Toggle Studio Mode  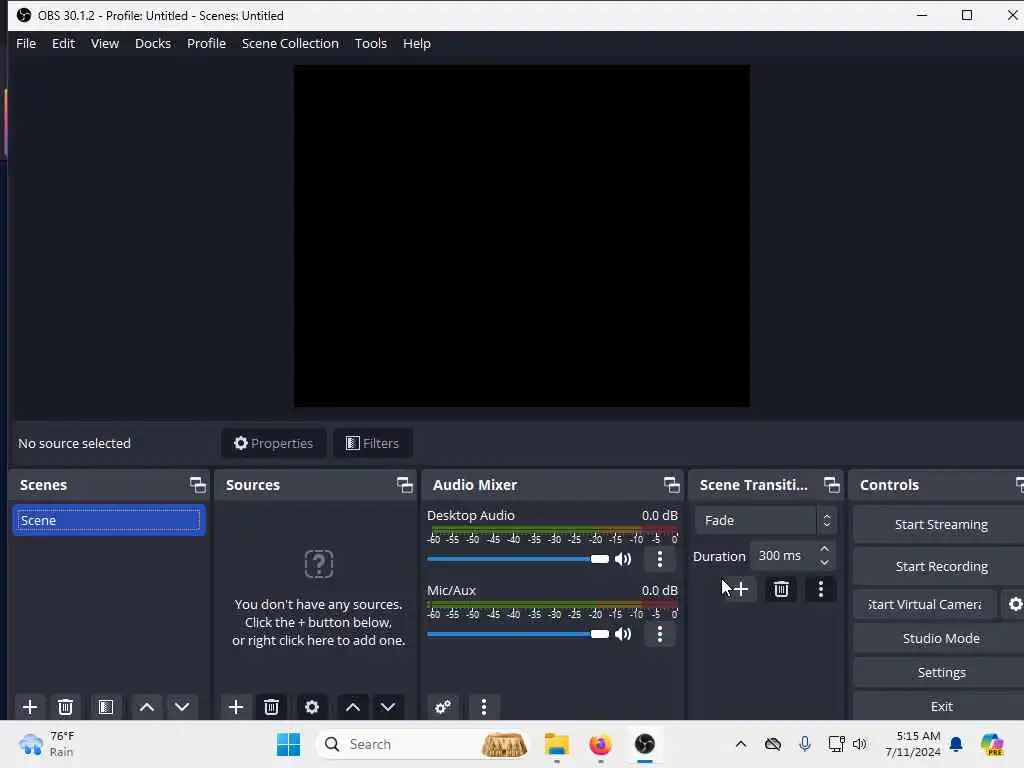click(940, 638)
